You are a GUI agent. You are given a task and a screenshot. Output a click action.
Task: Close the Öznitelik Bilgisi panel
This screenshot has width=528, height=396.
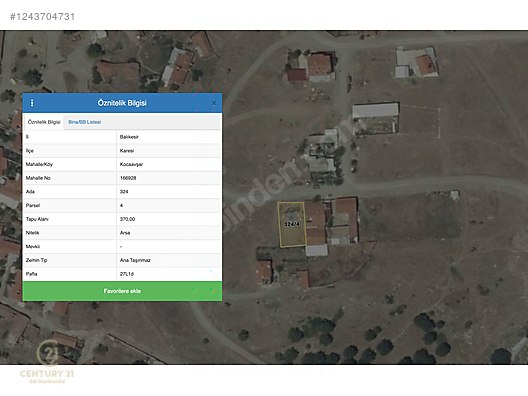[214, 103]
